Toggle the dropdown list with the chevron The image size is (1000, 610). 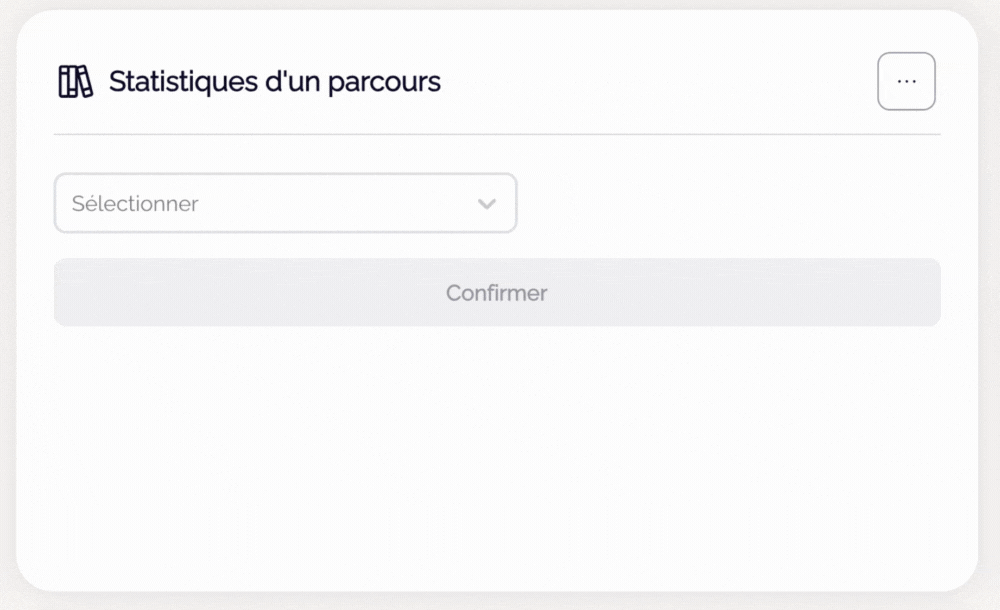point(487,204)
